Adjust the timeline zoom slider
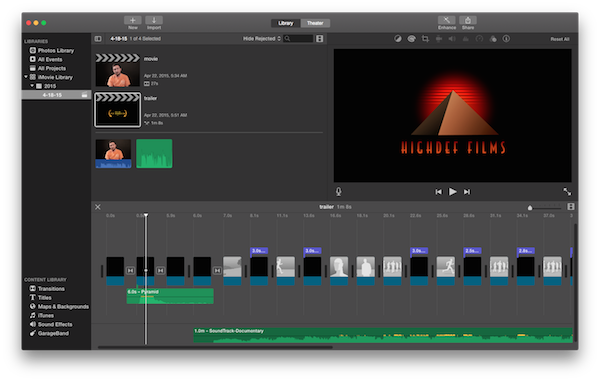This screenshot has width=600, height=381. [x=530, y=208]
